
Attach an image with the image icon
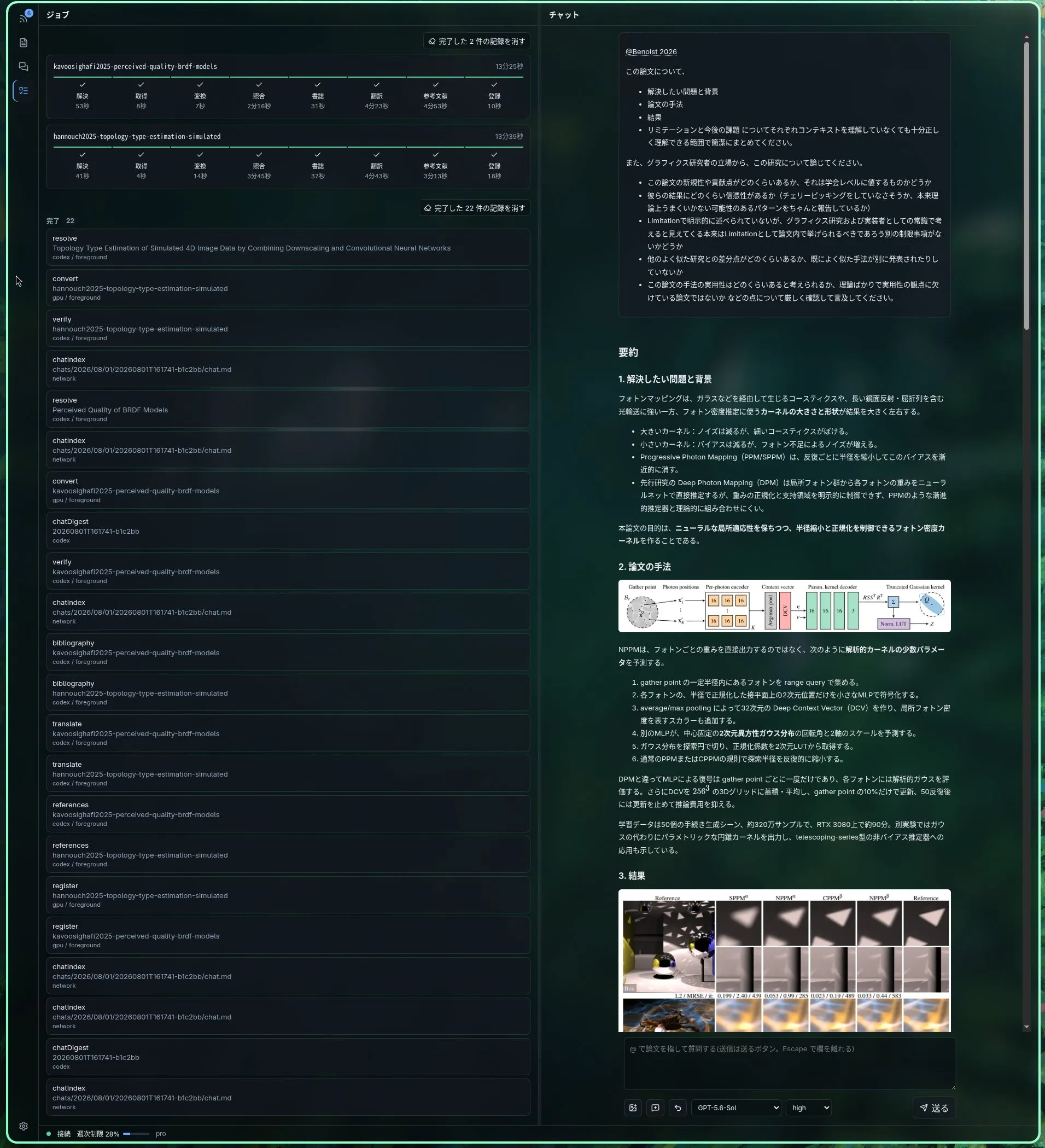(x=633, y=1108)
